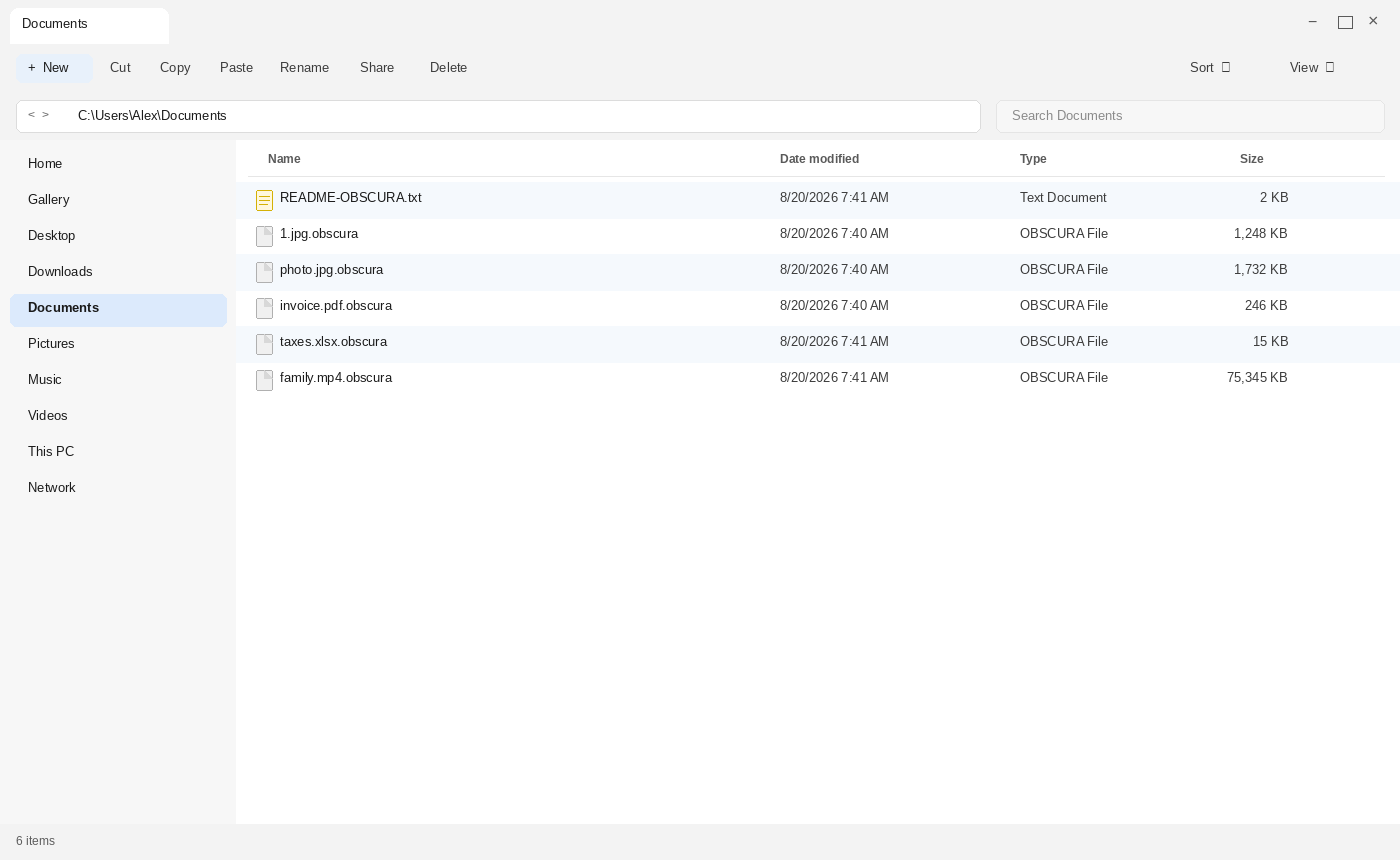This screenshot has height=860, width=1400.
Task: Select the family.mp4.obscura file name
Action: 336,378
